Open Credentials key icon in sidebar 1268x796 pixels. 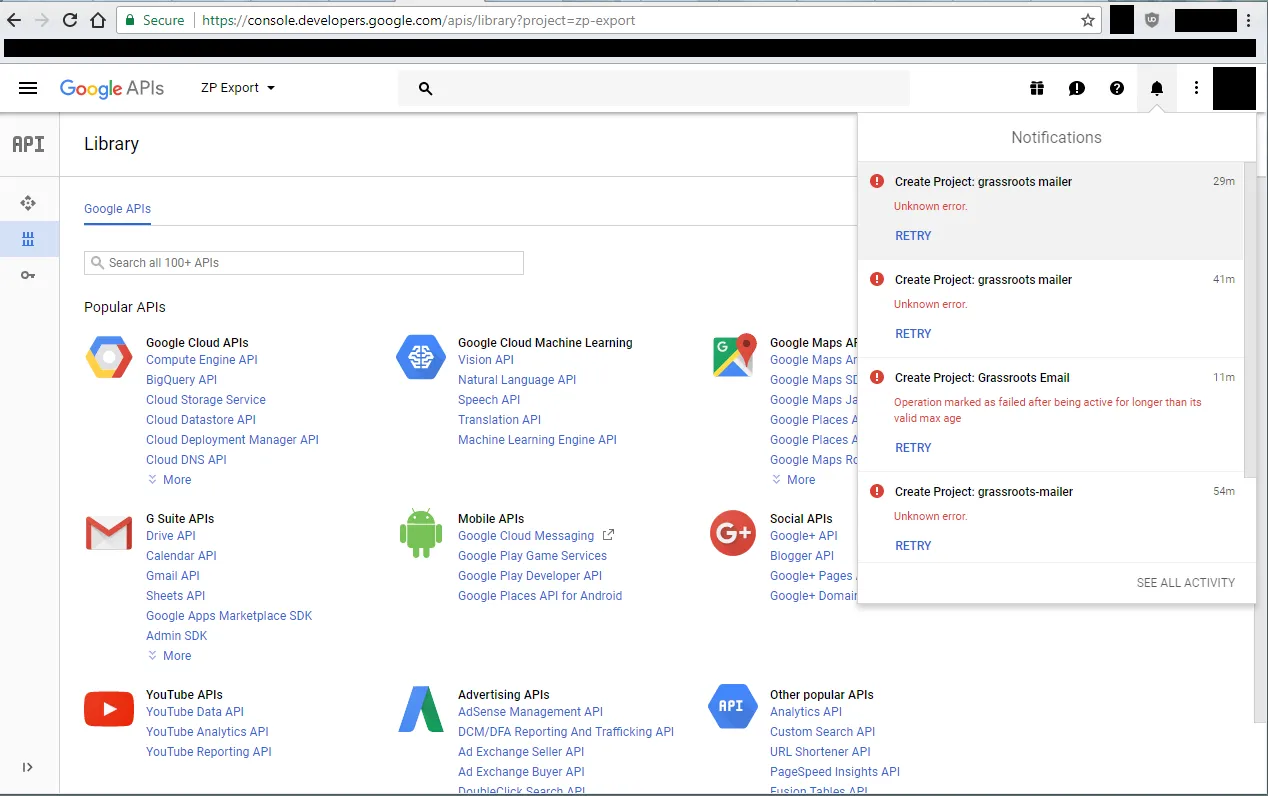click(x=28, y=275)
